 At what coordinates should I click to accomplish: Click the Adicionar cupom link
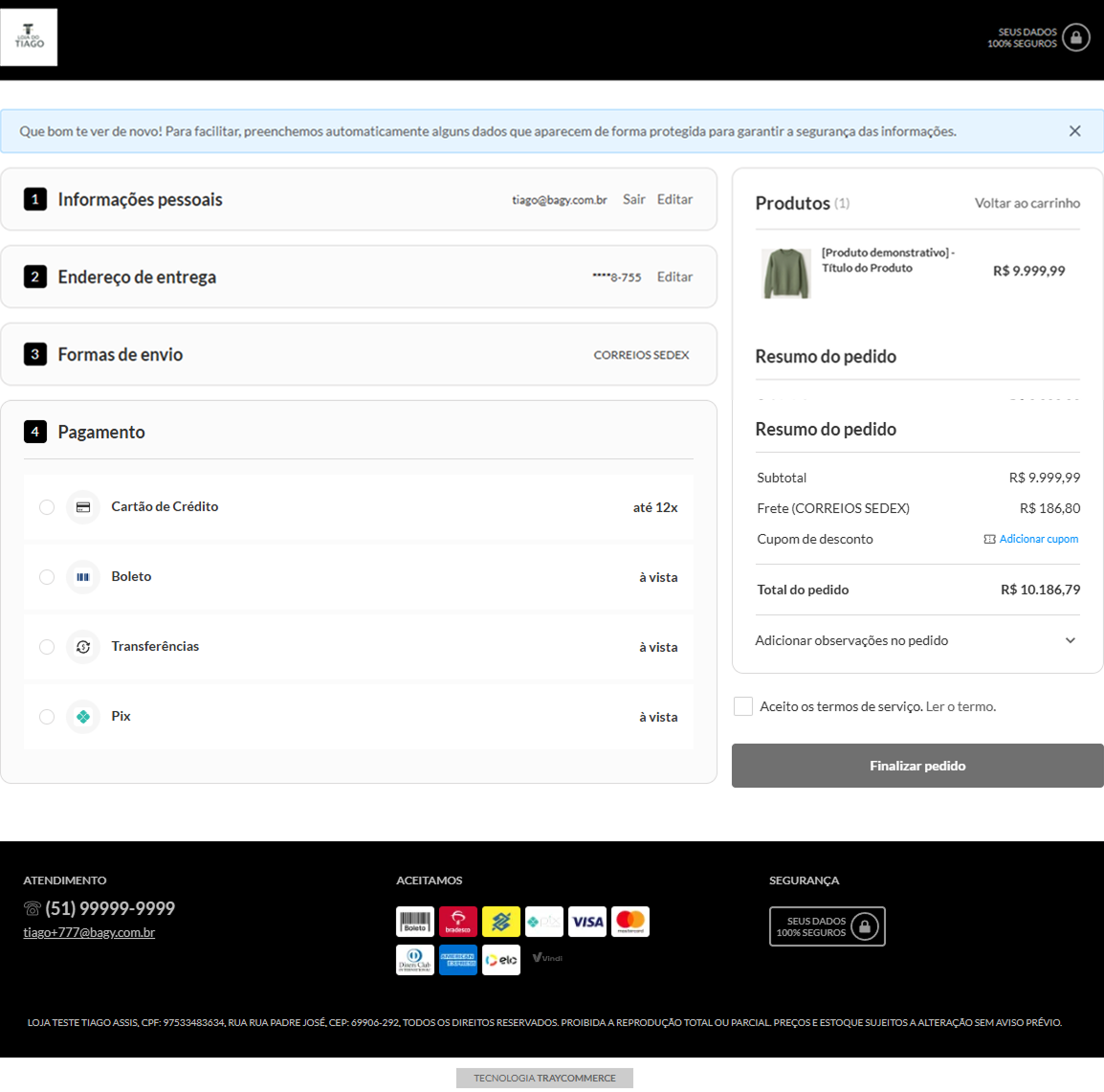pyautogui.click(x=1038, y=539)
